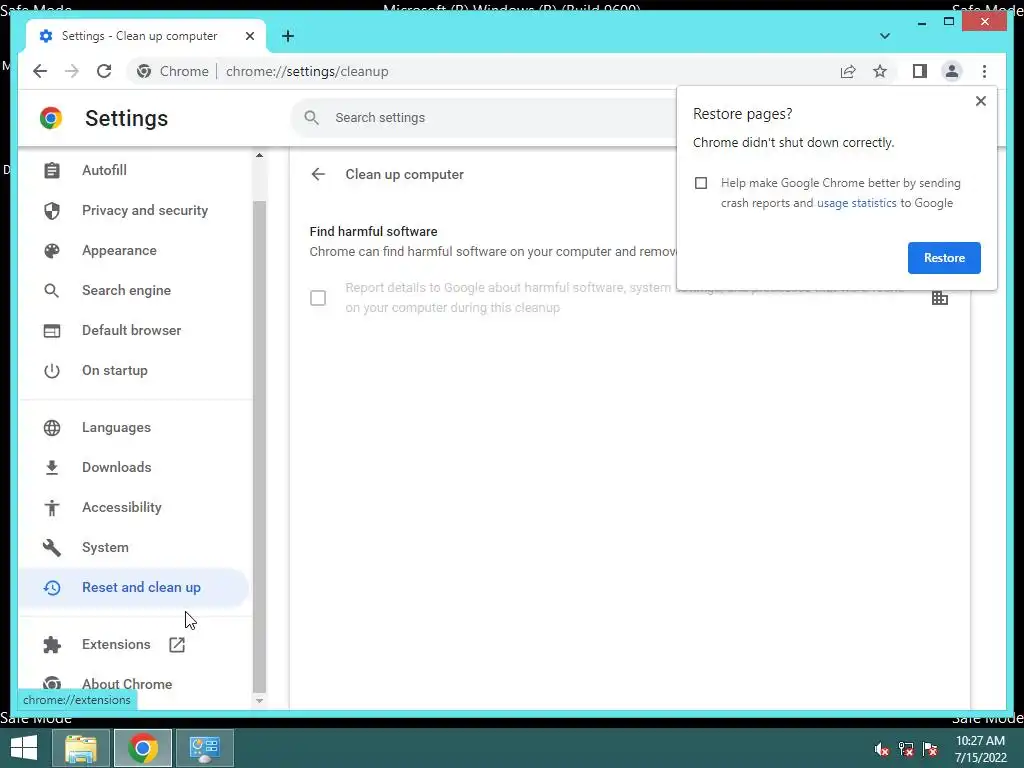Click the Restore button
Viewport: 1024px width, 768px height.
click(944, 258)
